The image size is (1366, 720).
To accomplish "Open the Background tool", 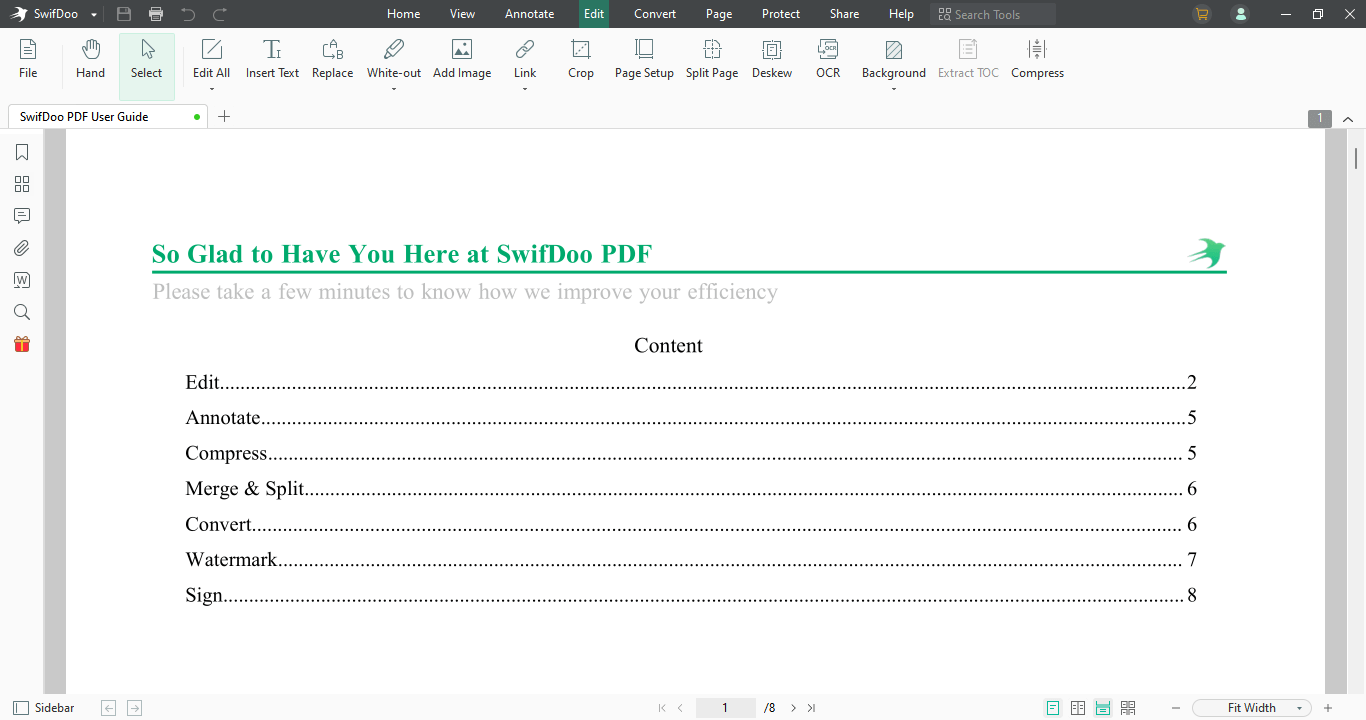I will [894, 59].
